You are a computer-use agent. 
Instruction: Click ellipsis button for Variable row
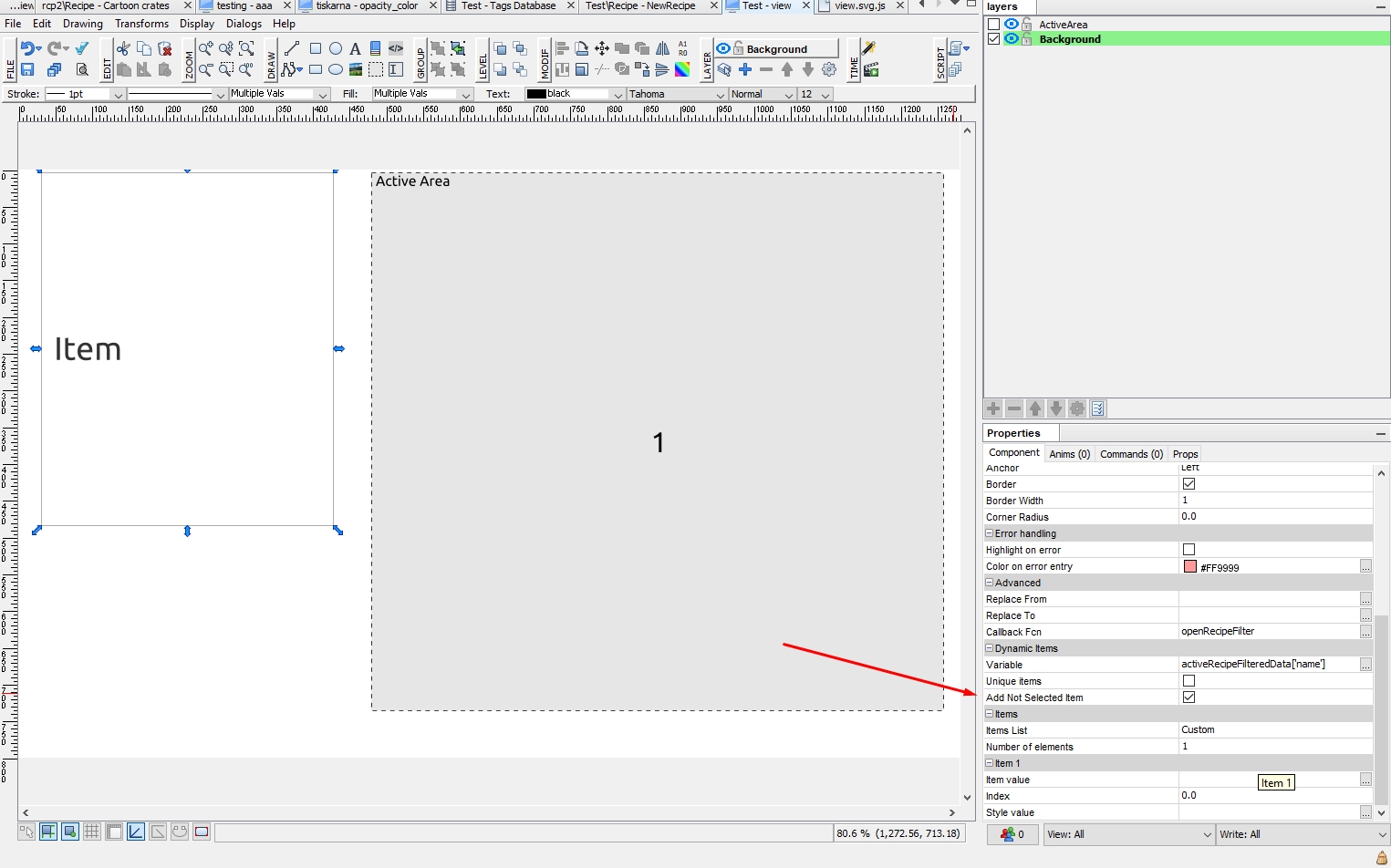(x=1365, y=665)
